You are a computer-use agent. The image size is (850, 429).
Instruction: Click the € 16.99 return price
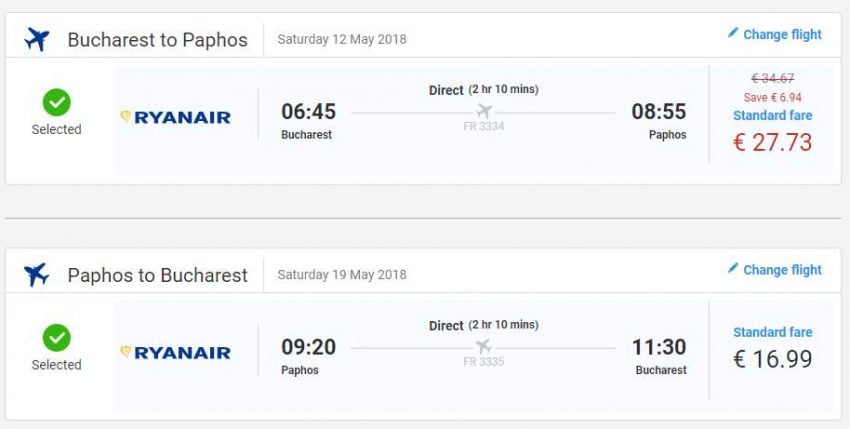coord(772,358)
